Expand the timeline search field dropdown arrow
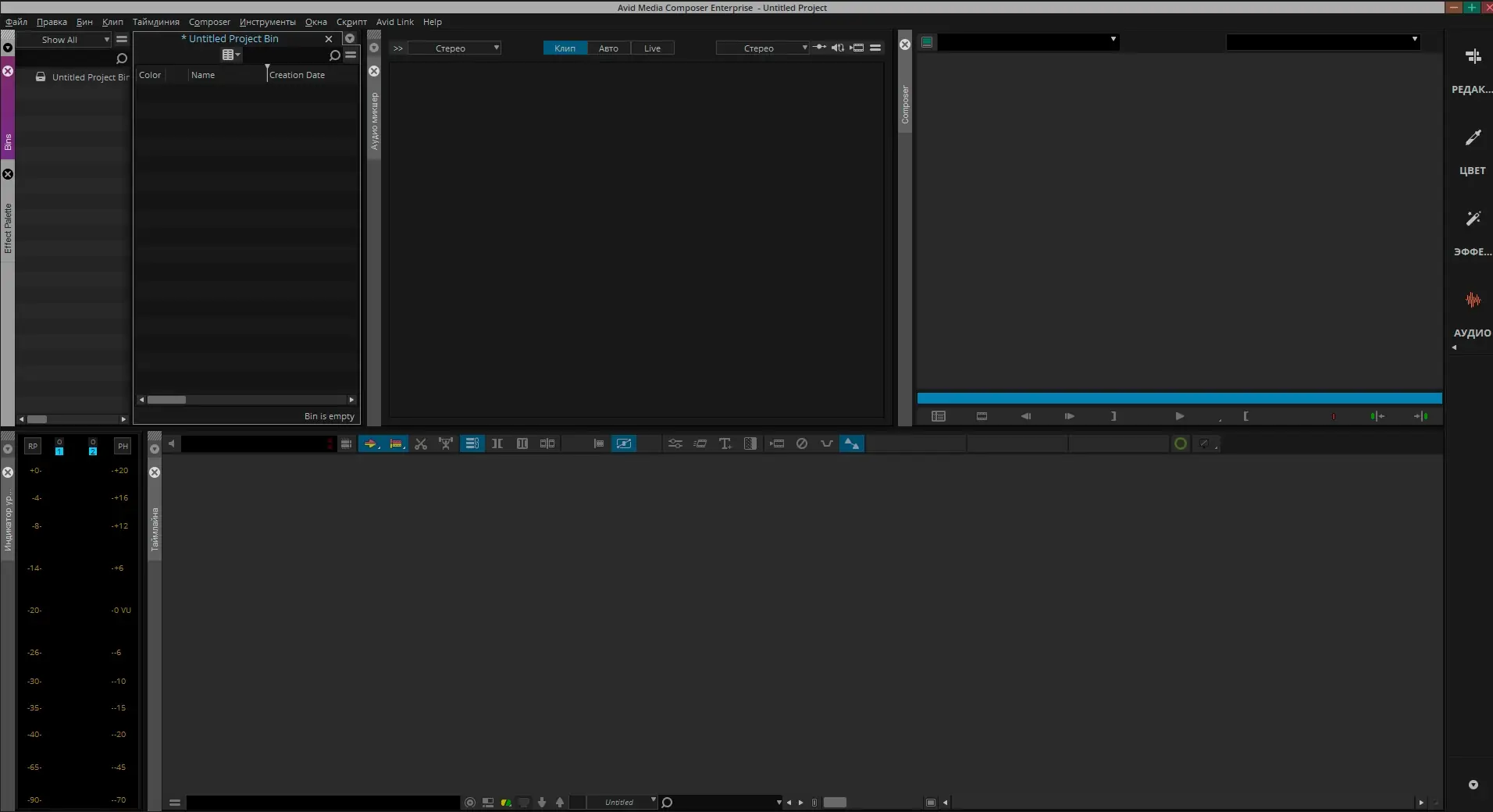This screenshot has height=812, width=1493. click(x=779, y=802)
